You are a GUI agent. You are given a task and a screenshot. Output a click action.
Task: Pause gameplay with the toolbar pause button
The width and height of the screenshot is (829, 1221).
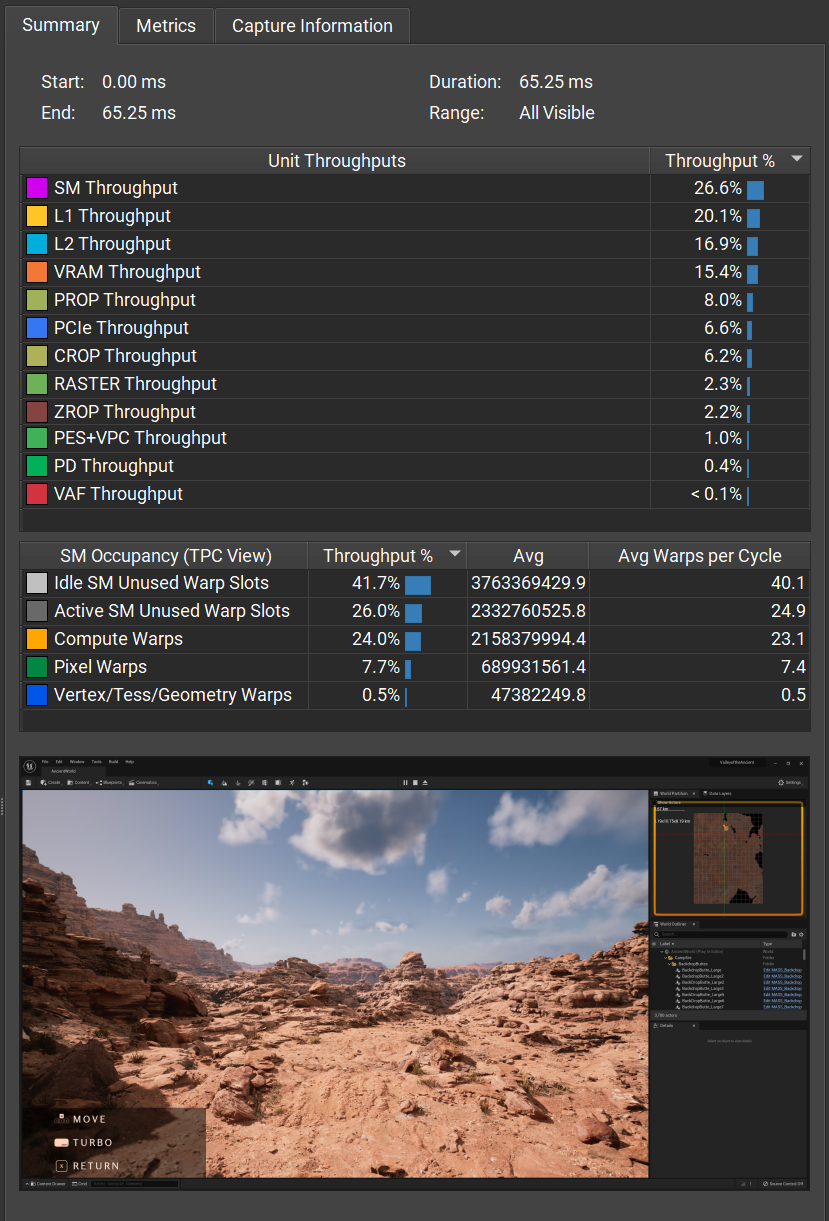(405, 783)
